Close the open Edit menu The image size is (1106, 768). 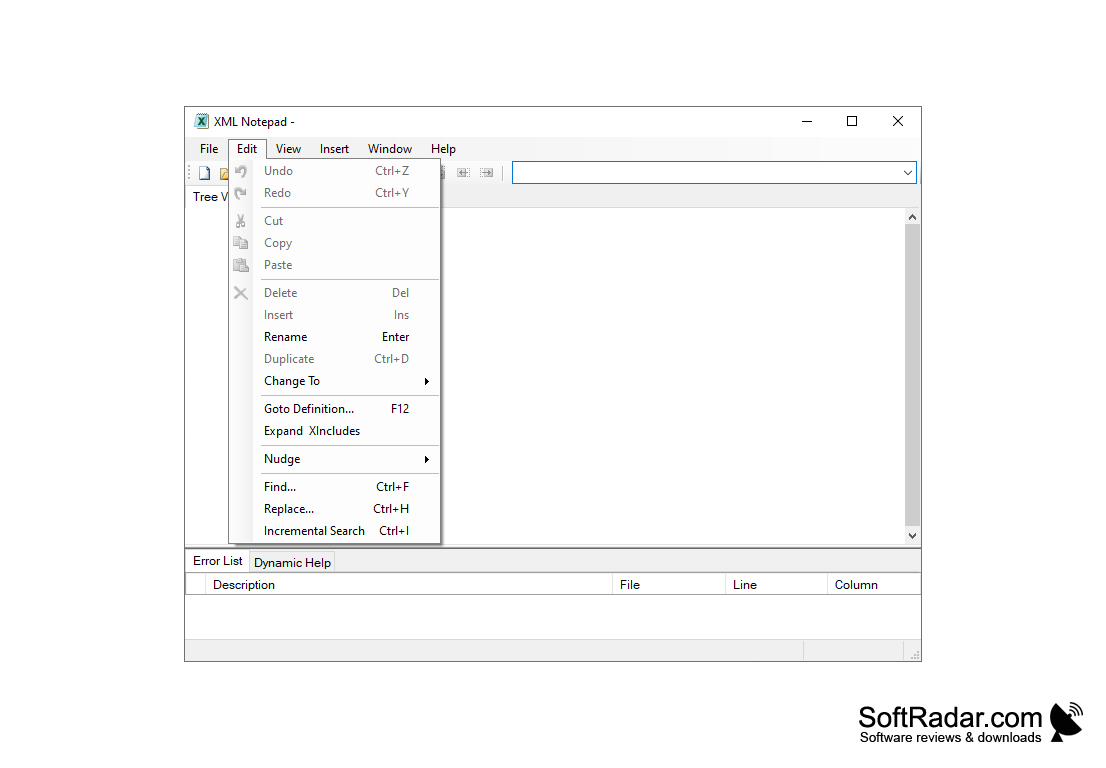pyautogui.click(x=247, y=149)
